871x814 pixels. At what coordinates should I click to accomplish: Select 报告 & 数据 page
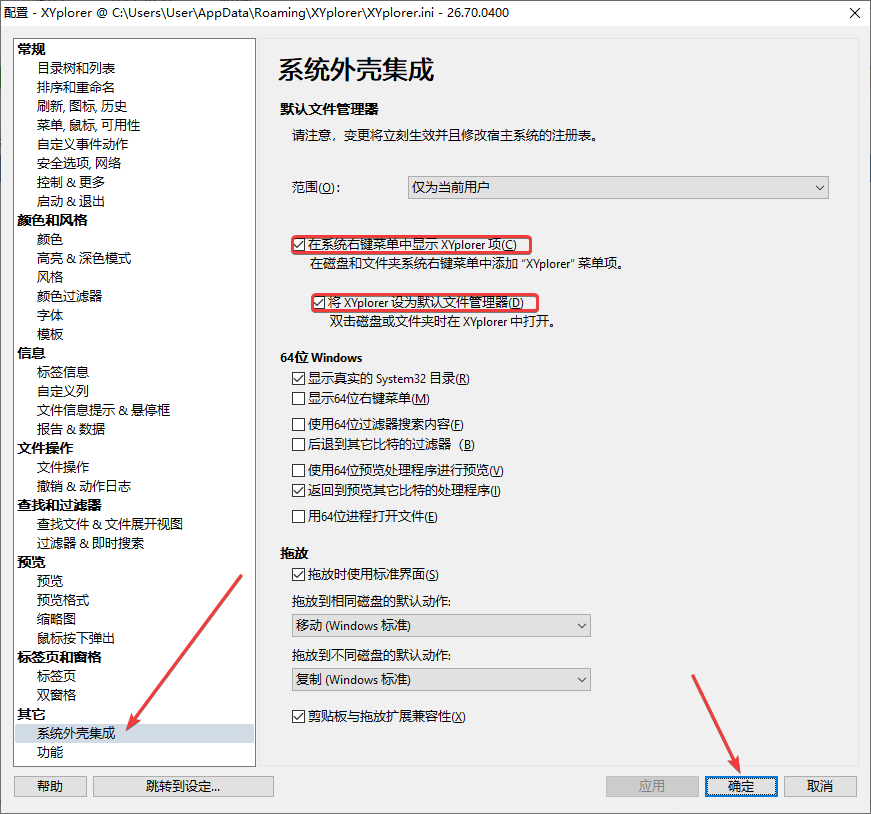click(x=71, y=430)
